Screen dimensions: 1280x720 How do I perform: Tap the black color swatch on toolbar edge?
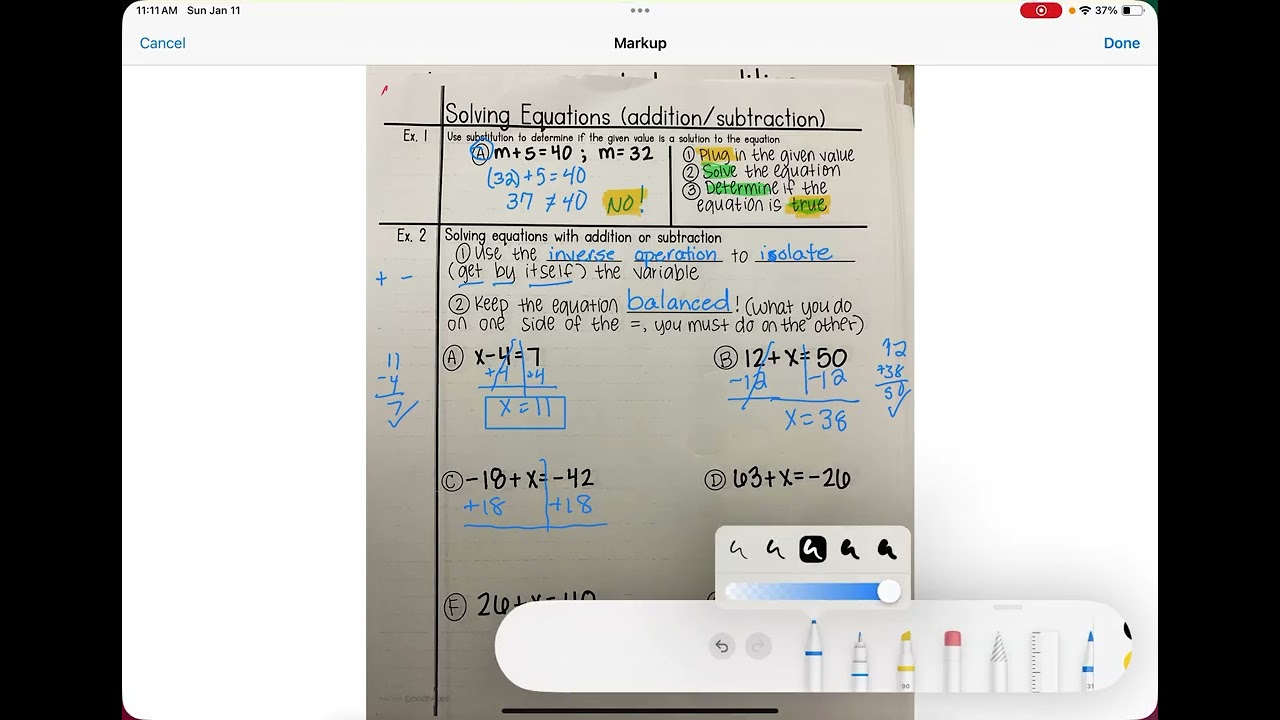pos(1127,631)
